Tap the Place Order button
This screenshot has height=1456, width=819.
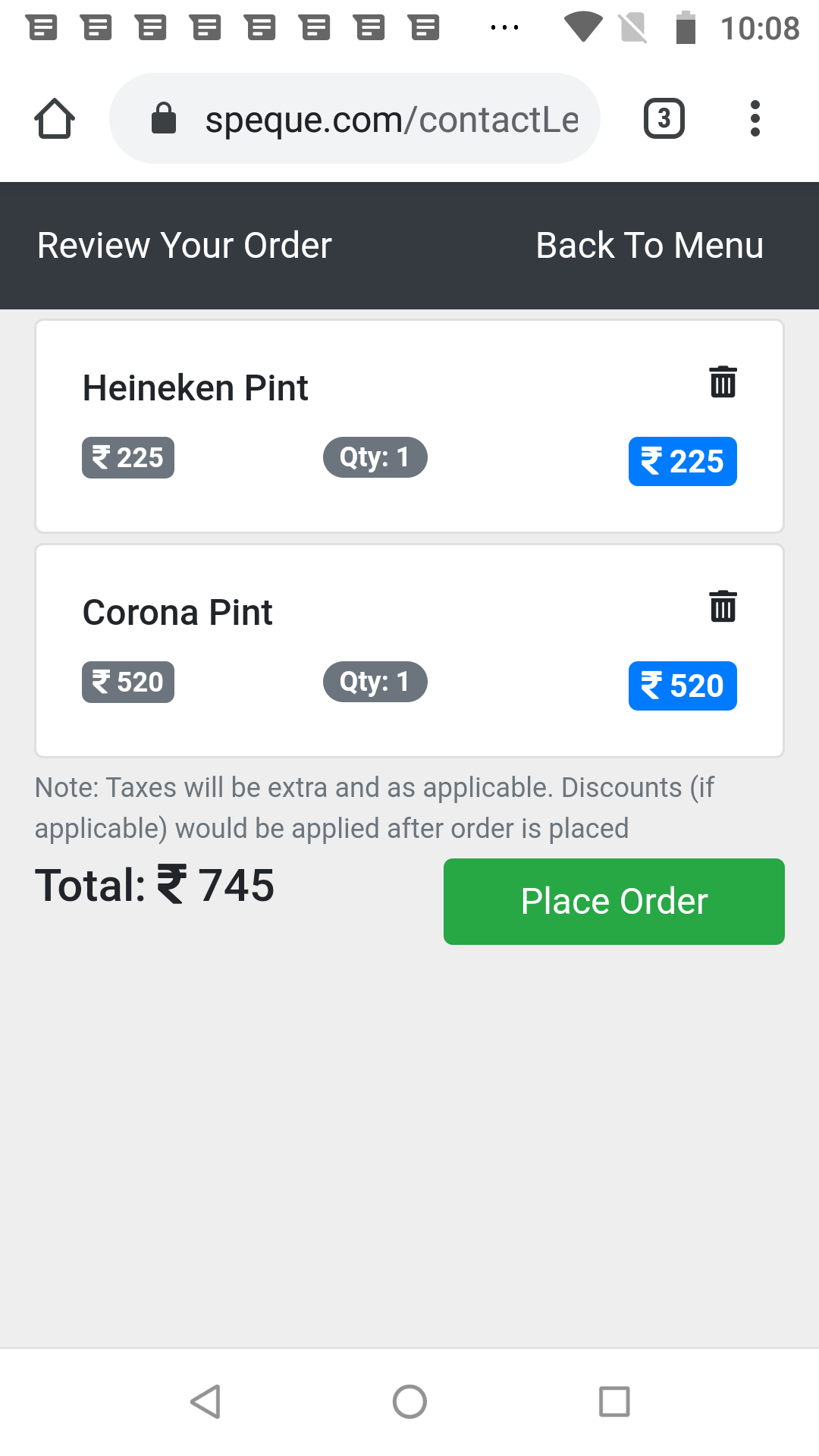(613, 901)
